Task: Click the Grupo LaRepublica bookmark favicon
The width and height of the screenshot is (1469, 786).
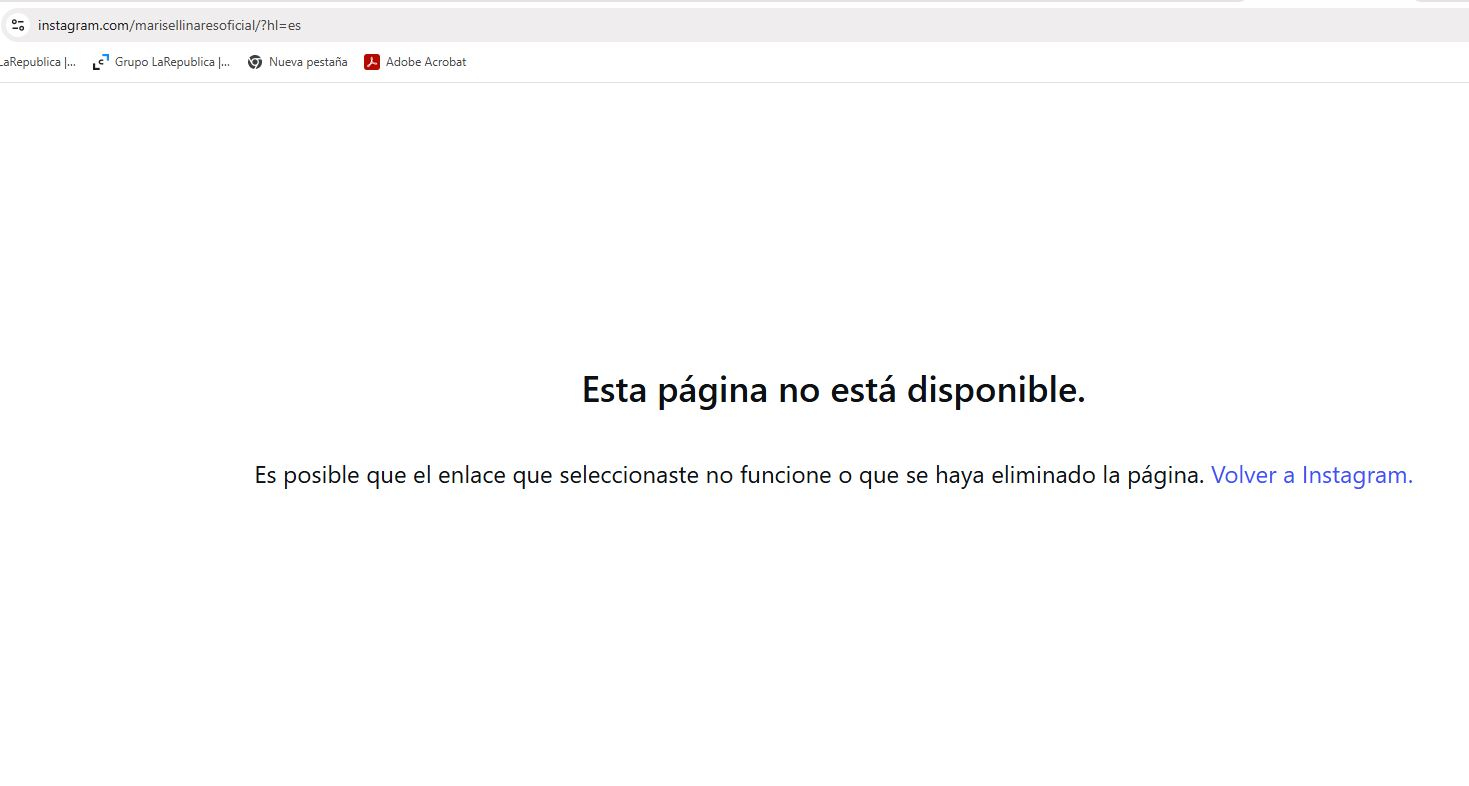Action: pos(100,62)
